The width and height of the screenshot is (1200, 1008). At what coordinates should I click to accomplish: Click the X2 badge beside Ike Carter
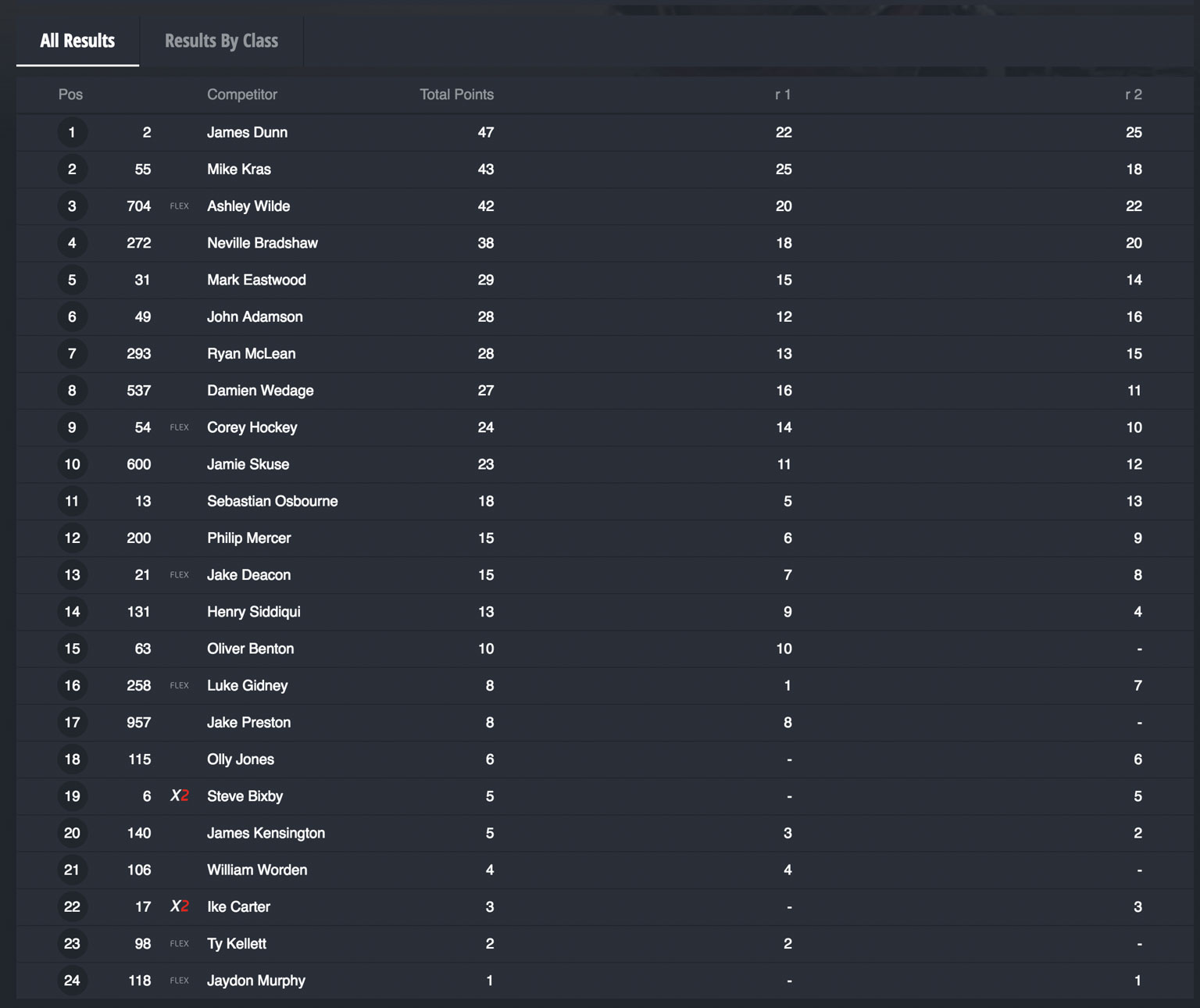point(180,906)
